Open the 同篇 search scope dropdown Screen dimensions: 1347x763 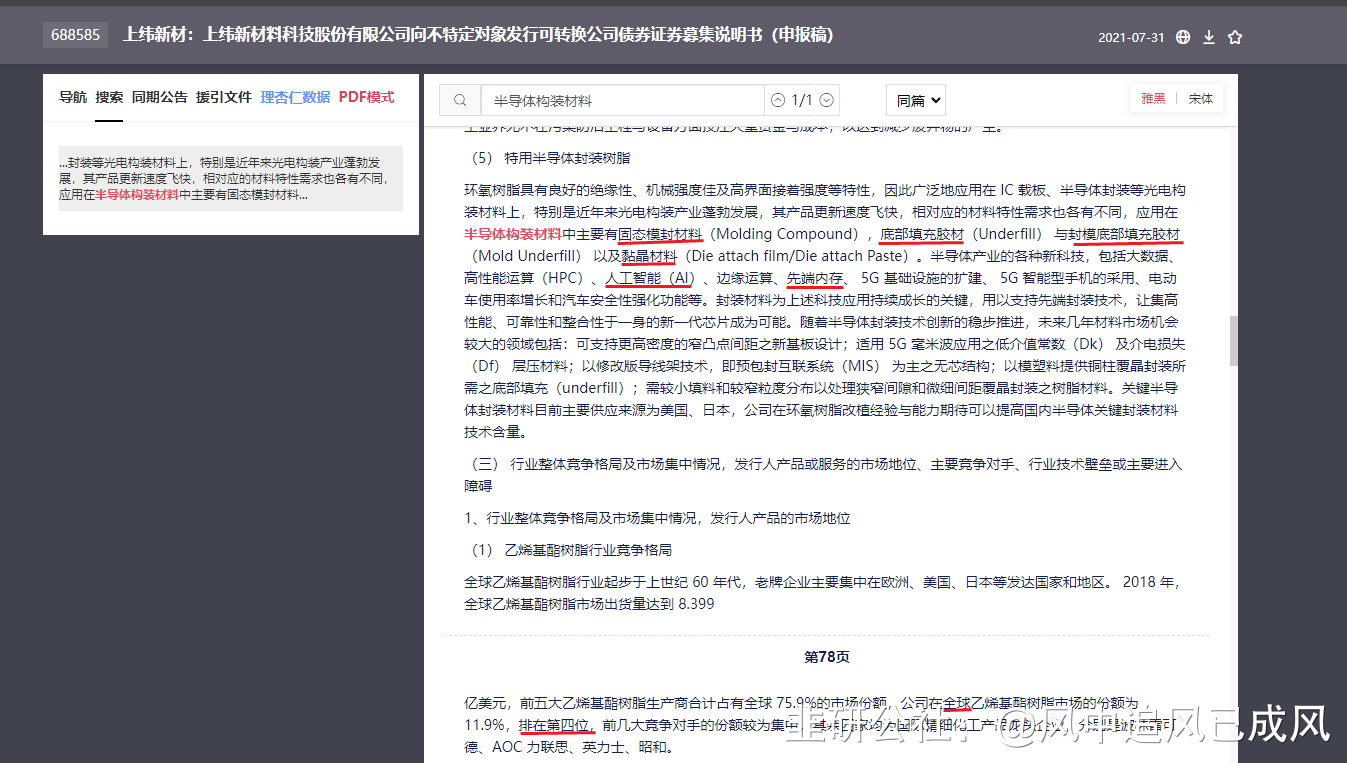click(936, 100)
